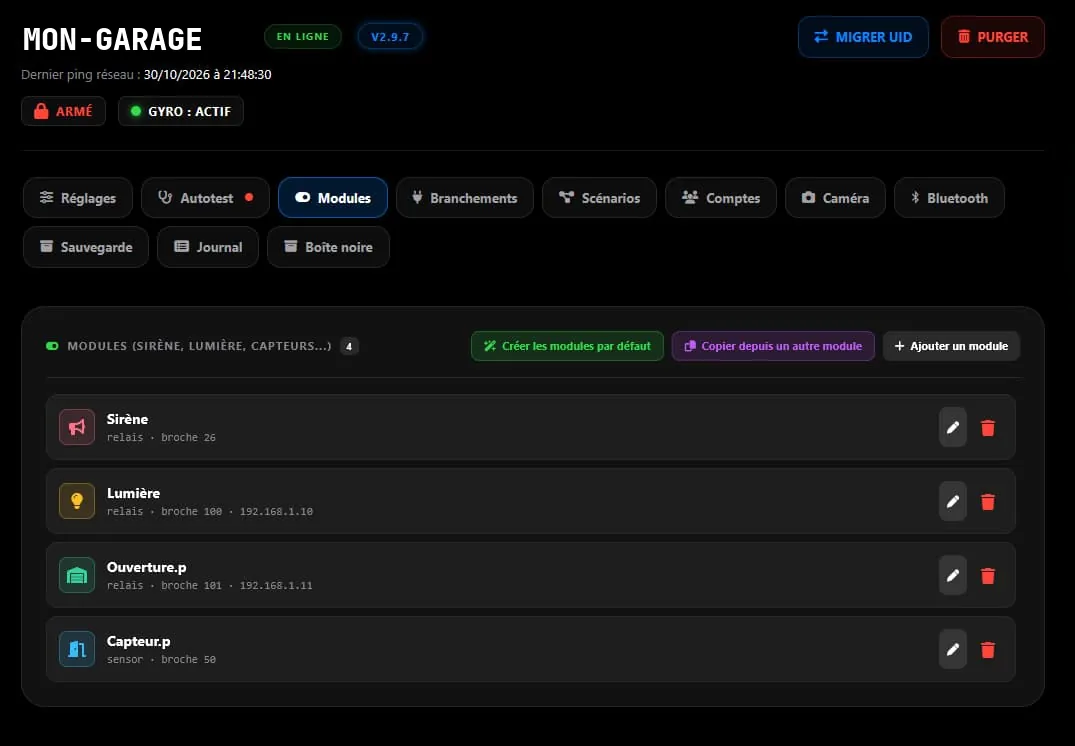Click the MON-GARAGE title

coord(112,39)
